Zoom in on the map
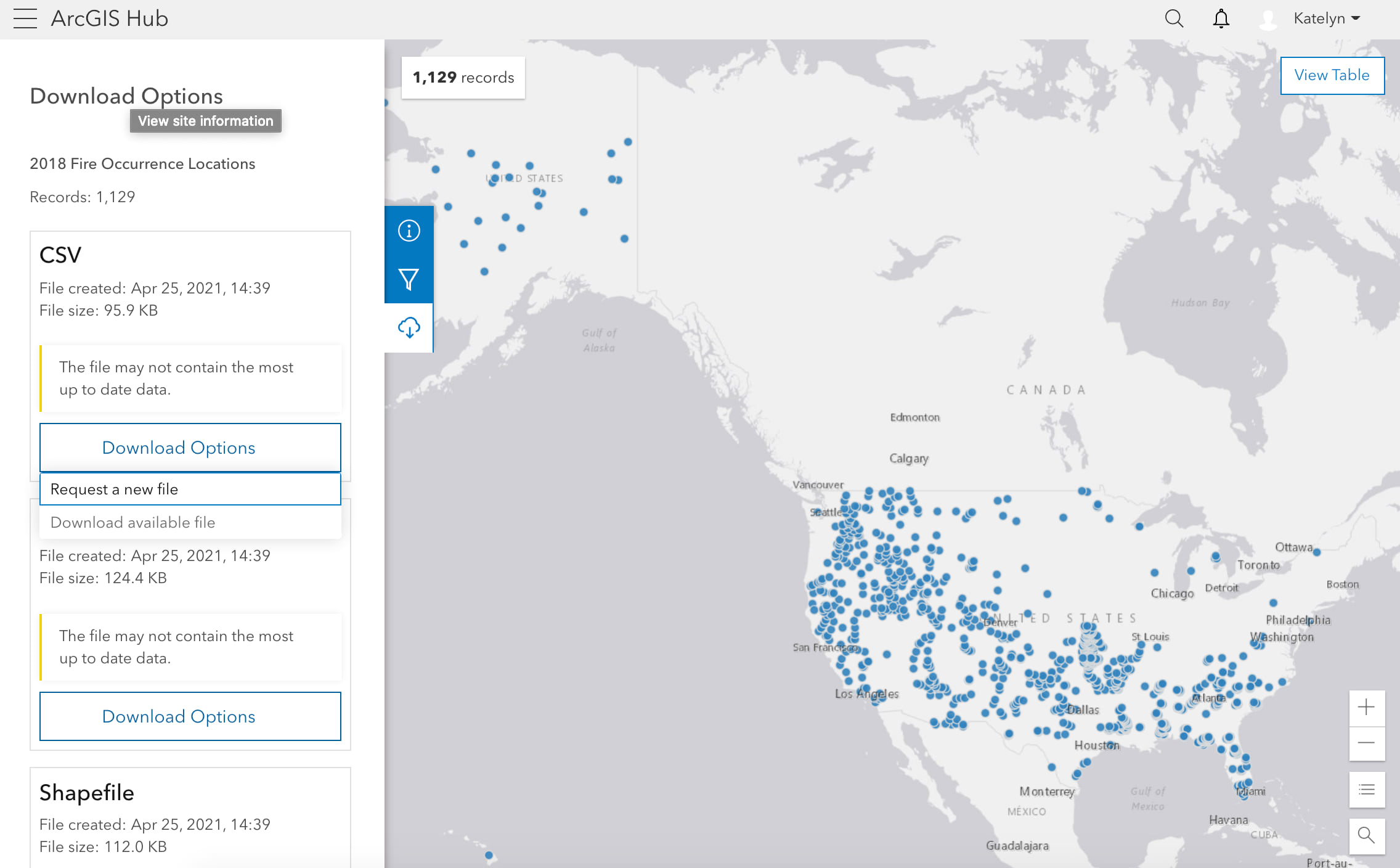Image resolution: width=1400 pixels, height=868 pixels. click(1366, 707)
